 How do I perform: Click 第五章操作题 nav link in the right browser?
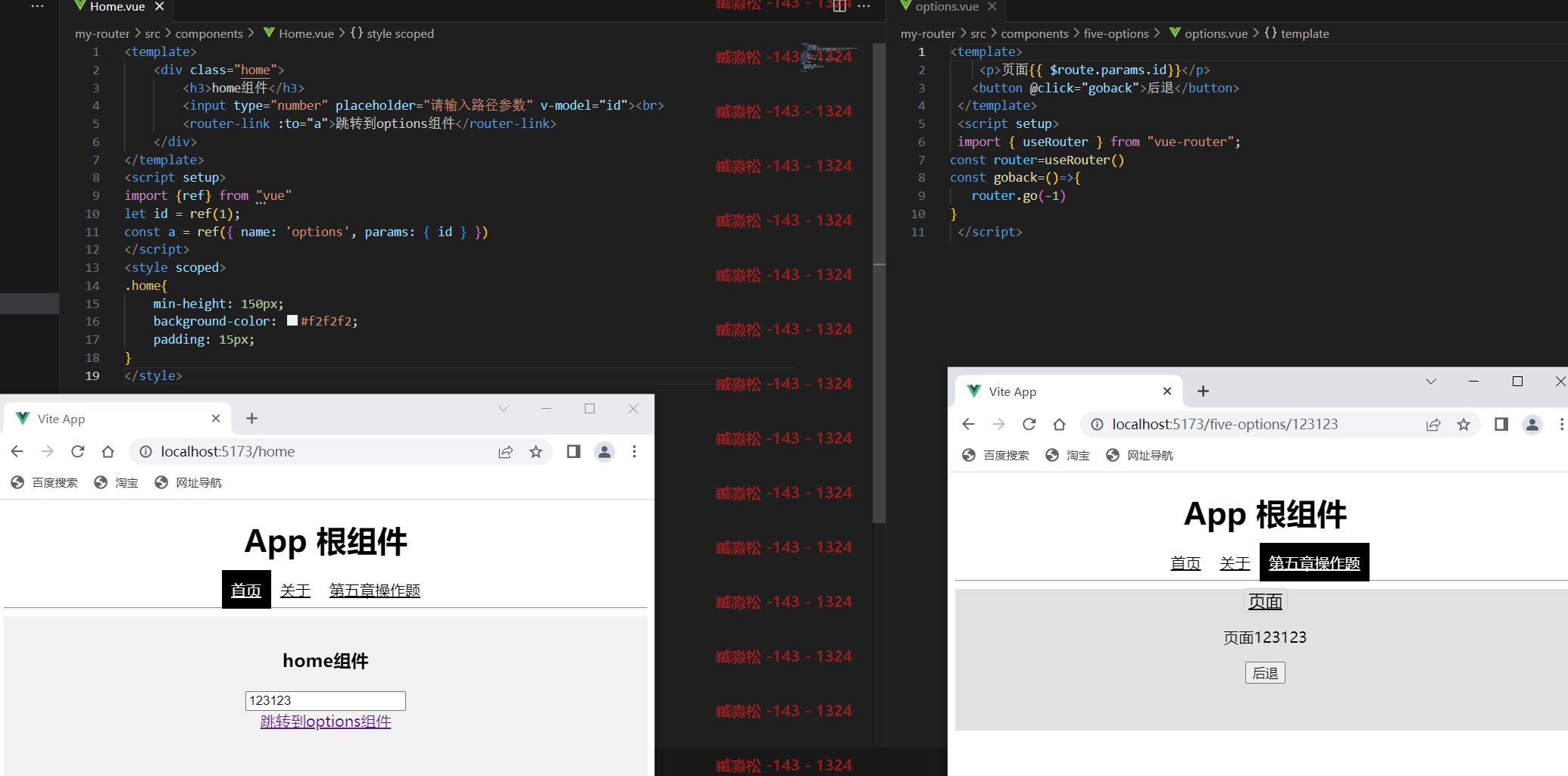pos(1314,563)
